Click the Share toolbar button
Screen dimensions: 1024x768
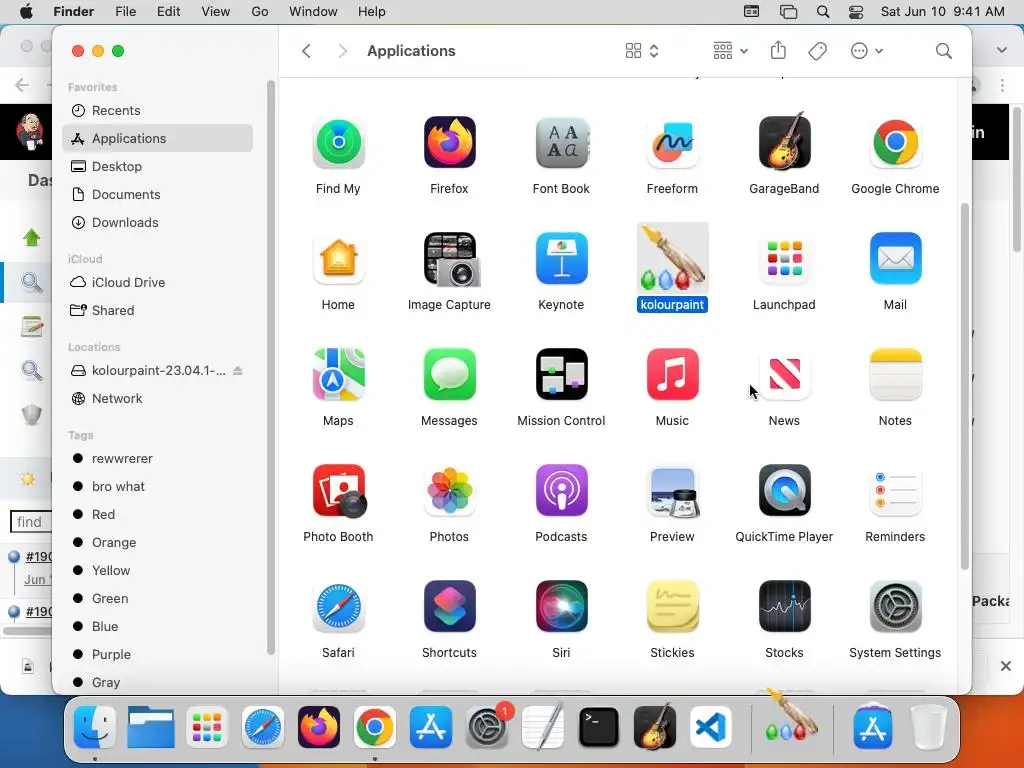778,51
